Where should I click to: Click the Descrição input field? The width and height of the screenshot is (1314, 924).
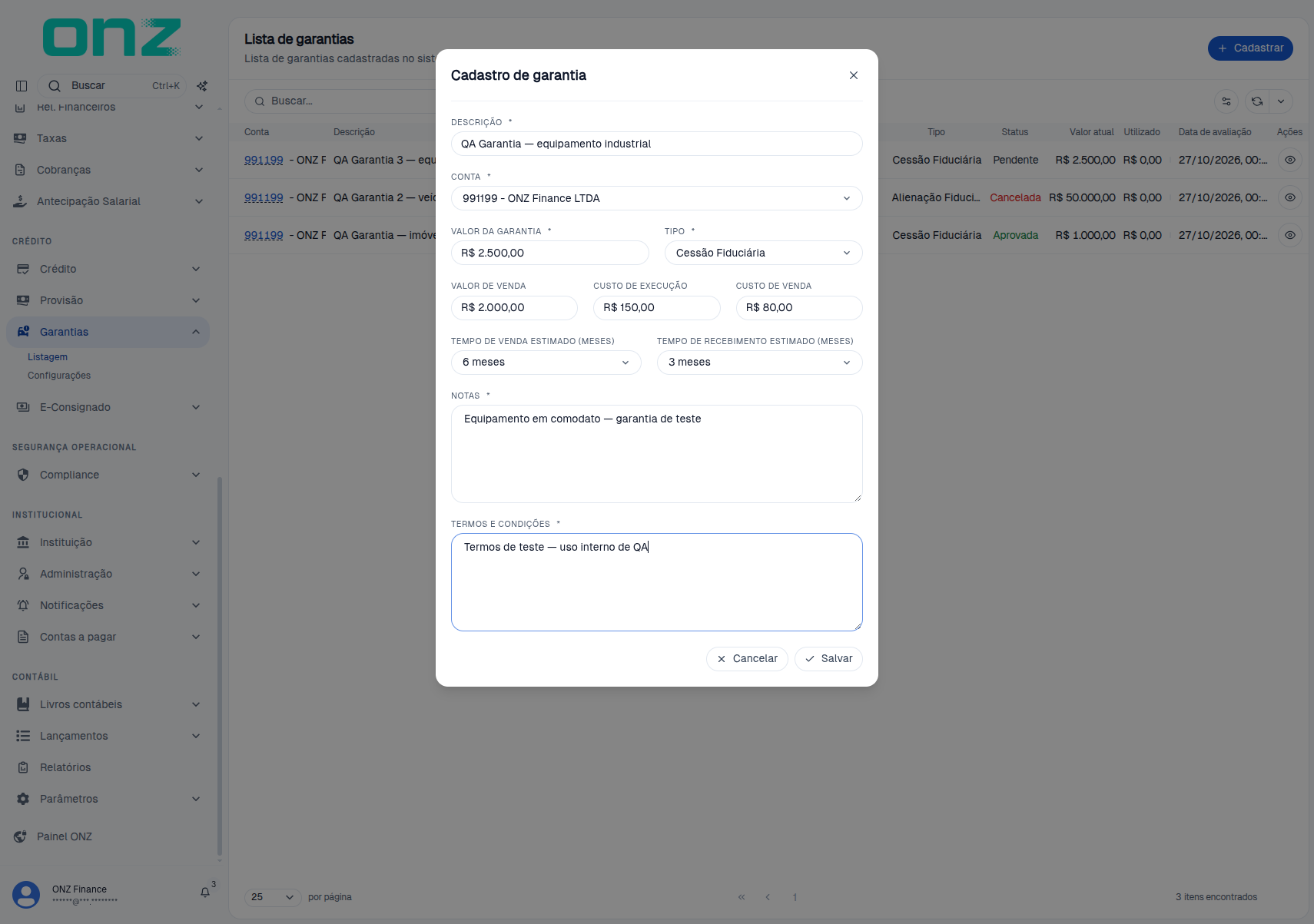(x=657, y=144)
